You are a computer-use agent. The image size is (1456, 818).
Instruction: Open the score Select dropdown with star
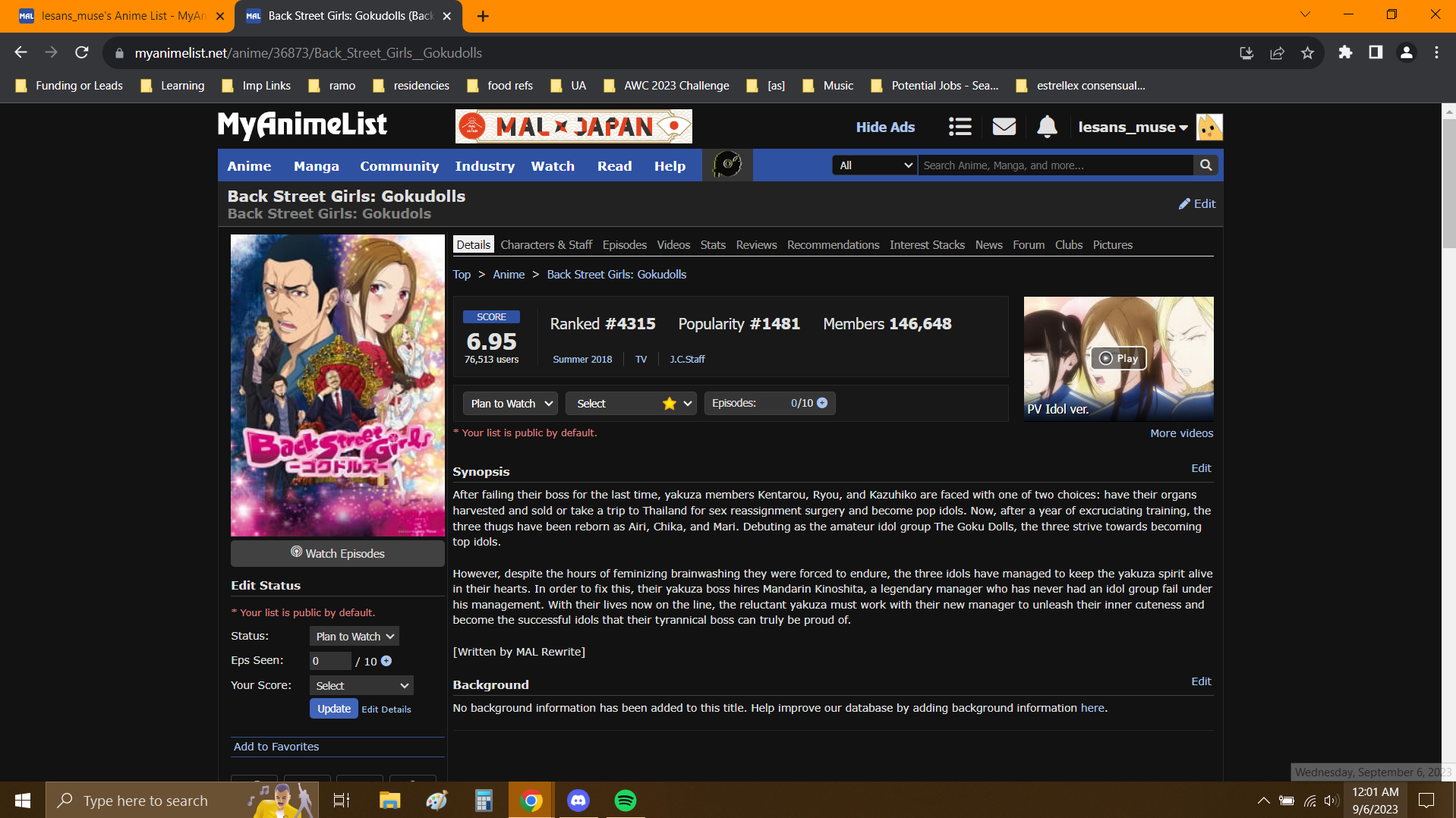(x=630, y=404)
